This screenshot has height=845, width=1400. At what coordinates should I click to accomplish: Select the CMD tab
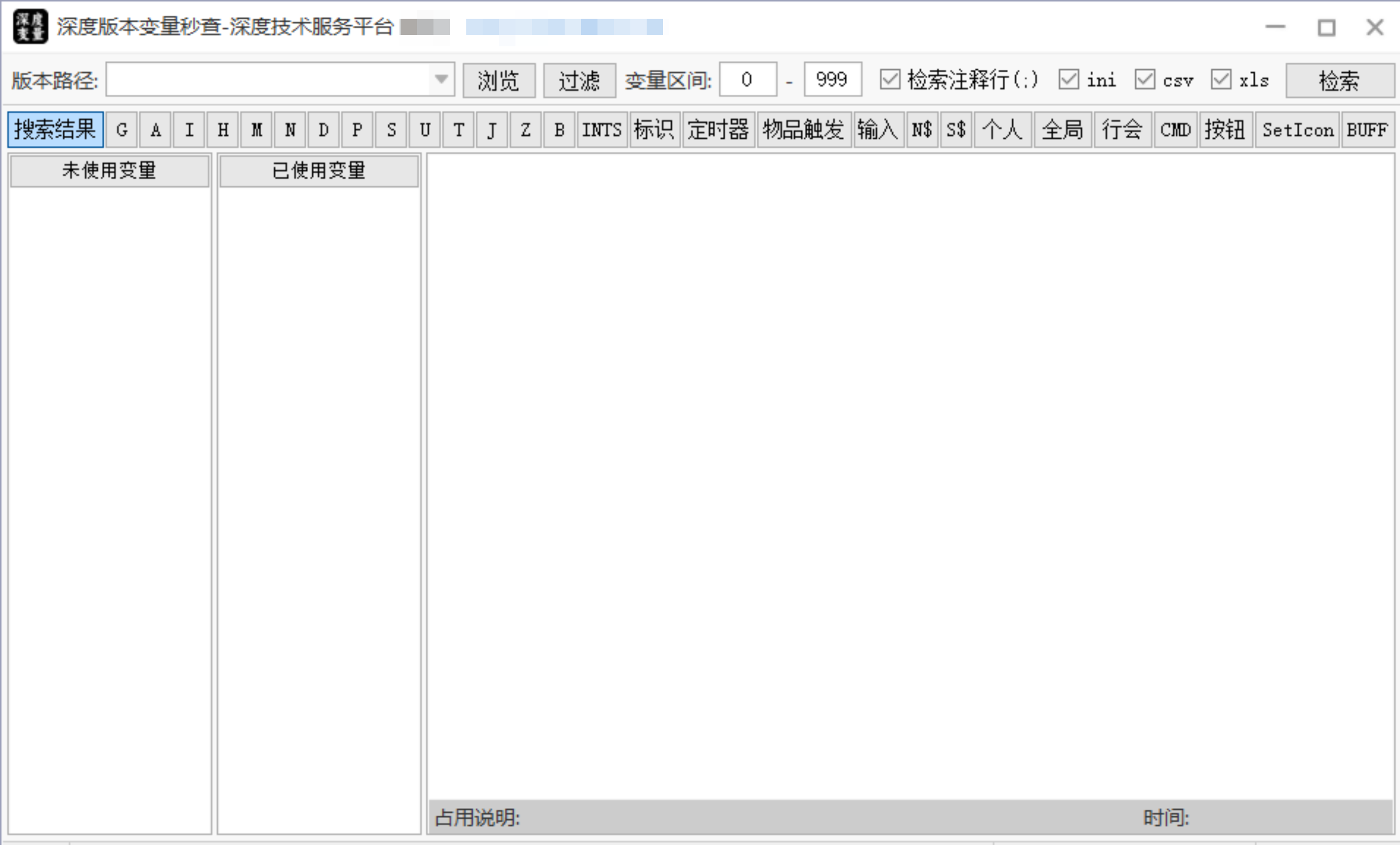pyautogui.click(x=1176, y=130)
